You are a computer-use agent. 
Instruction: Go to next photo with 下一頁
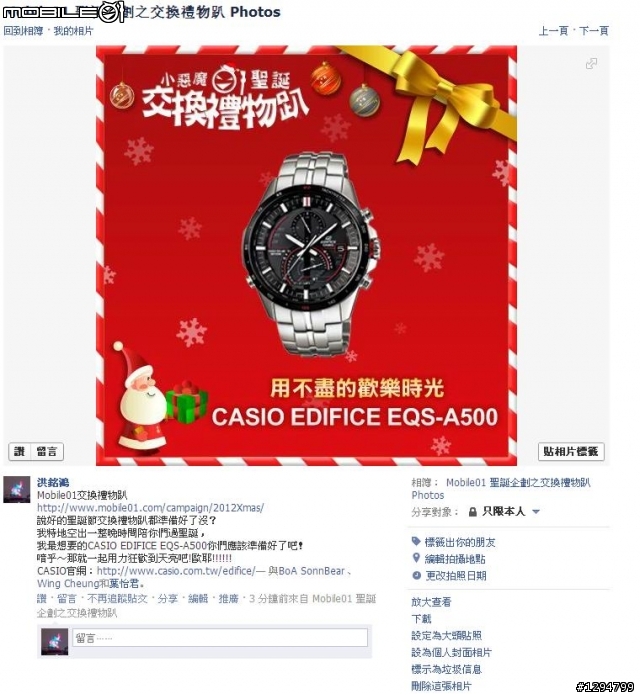click(594, 31)
